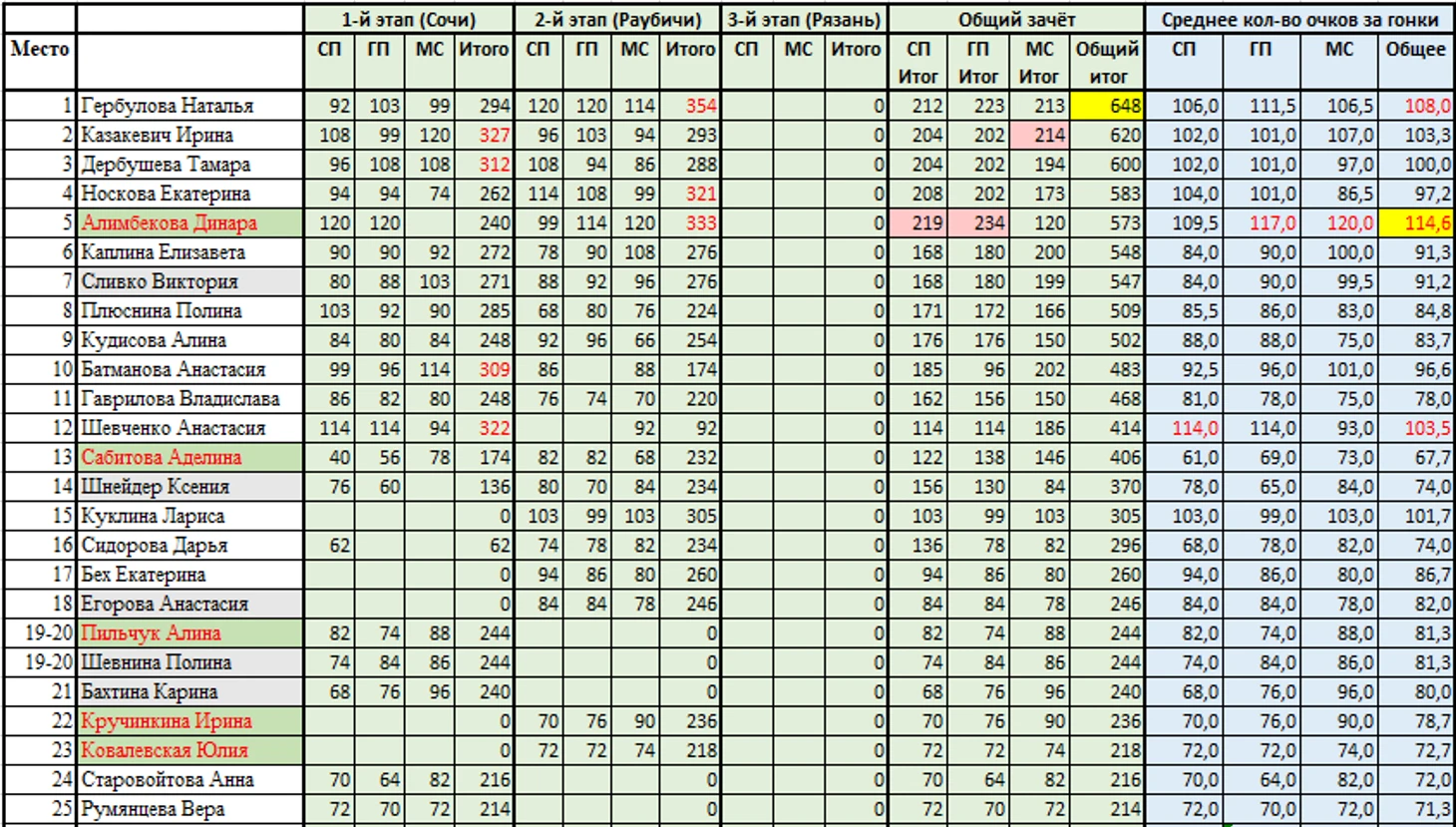Viewport: 1456px width, 827px height.
Task: Select the red name Алимбекова Динара
Action: click(x=189, y=222)
